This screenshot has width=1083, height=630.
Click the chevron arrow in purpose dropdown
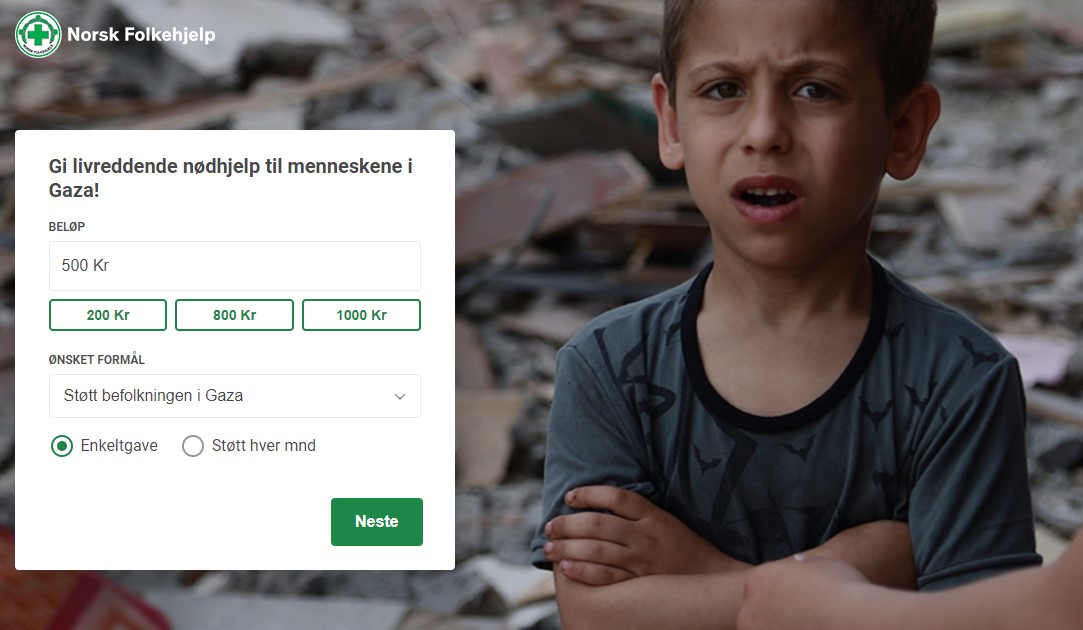[400, 397]
